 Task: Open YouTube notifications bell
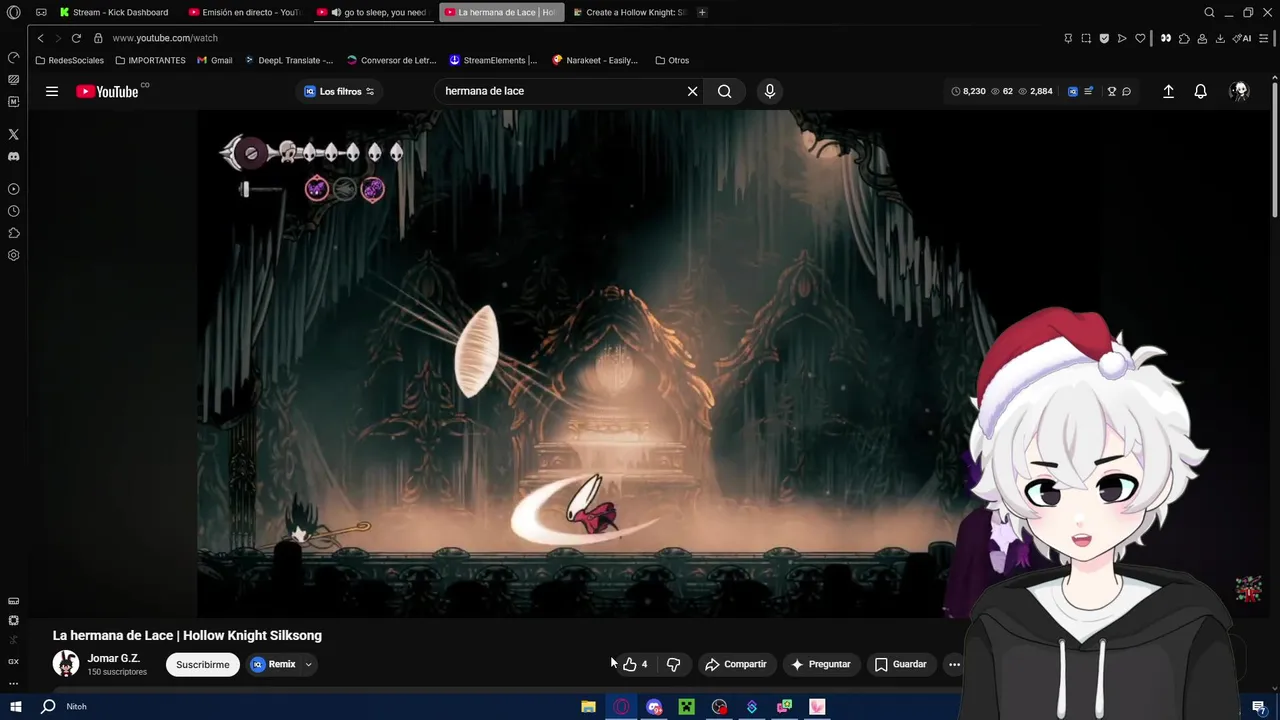(1200, 91)
